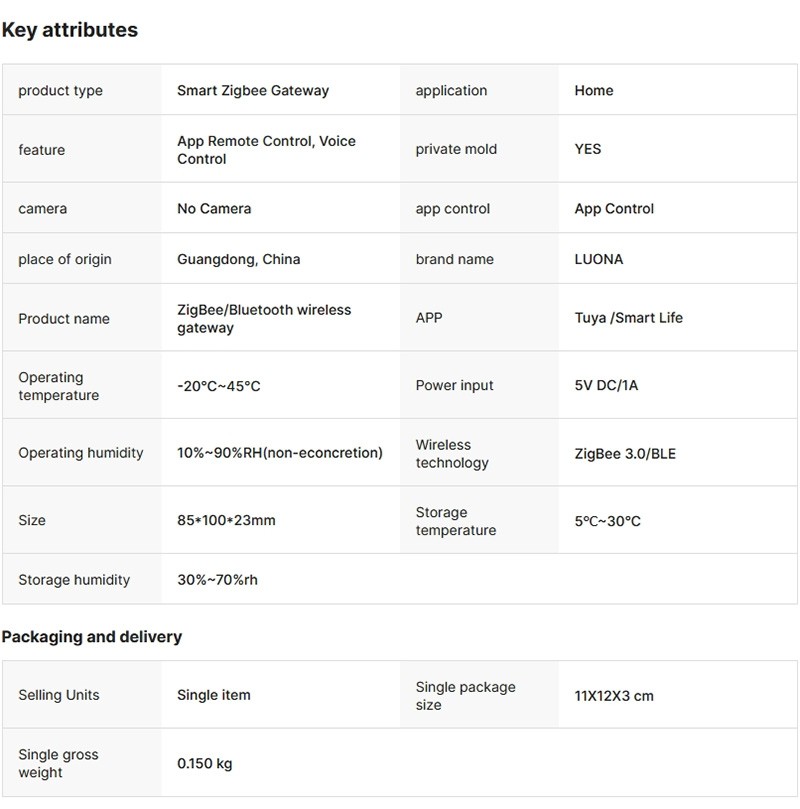Click the 85*100*23mm size value
This screenshot has height=809, width=800.
226,520
